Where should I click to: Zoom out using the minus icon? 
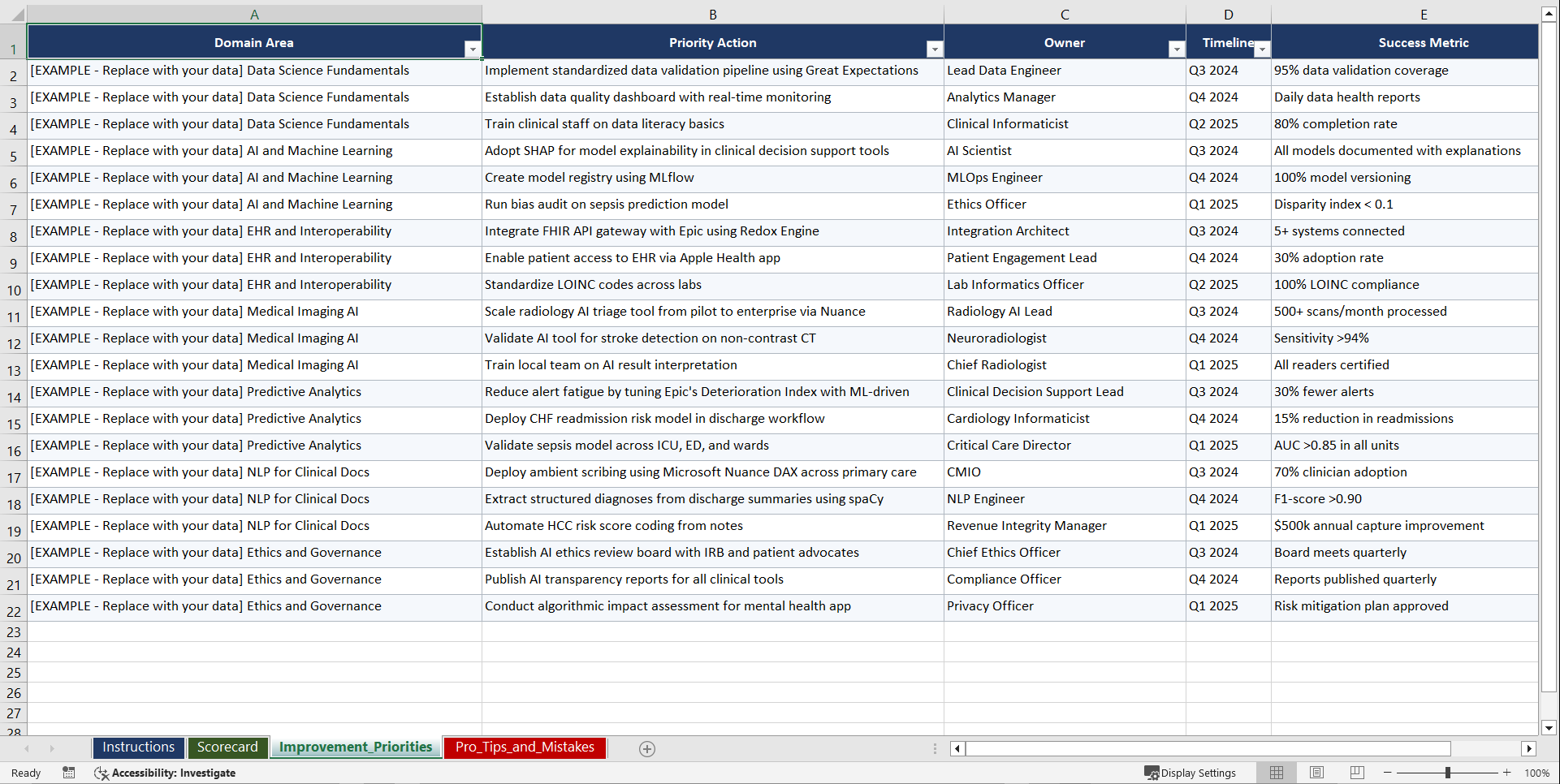[1387, 773]
